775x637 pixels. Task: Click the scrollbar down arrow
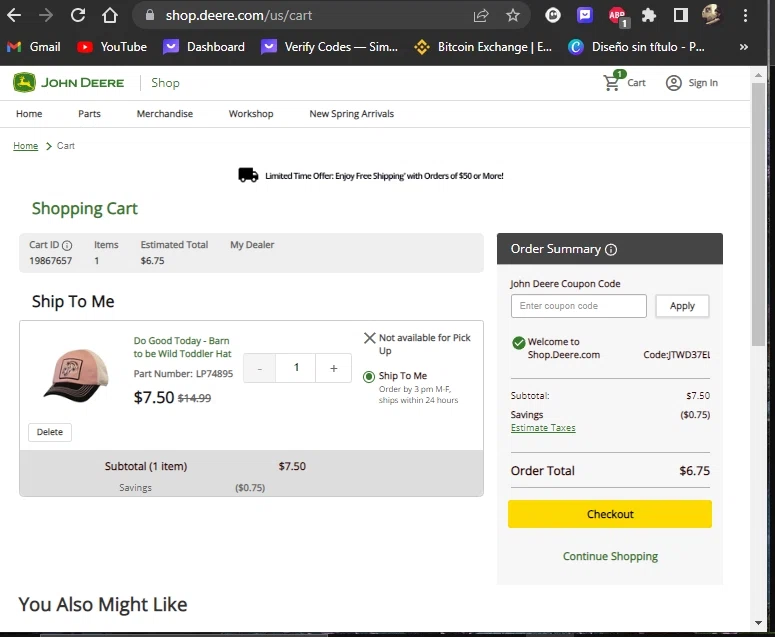click(x=758, y=623)
